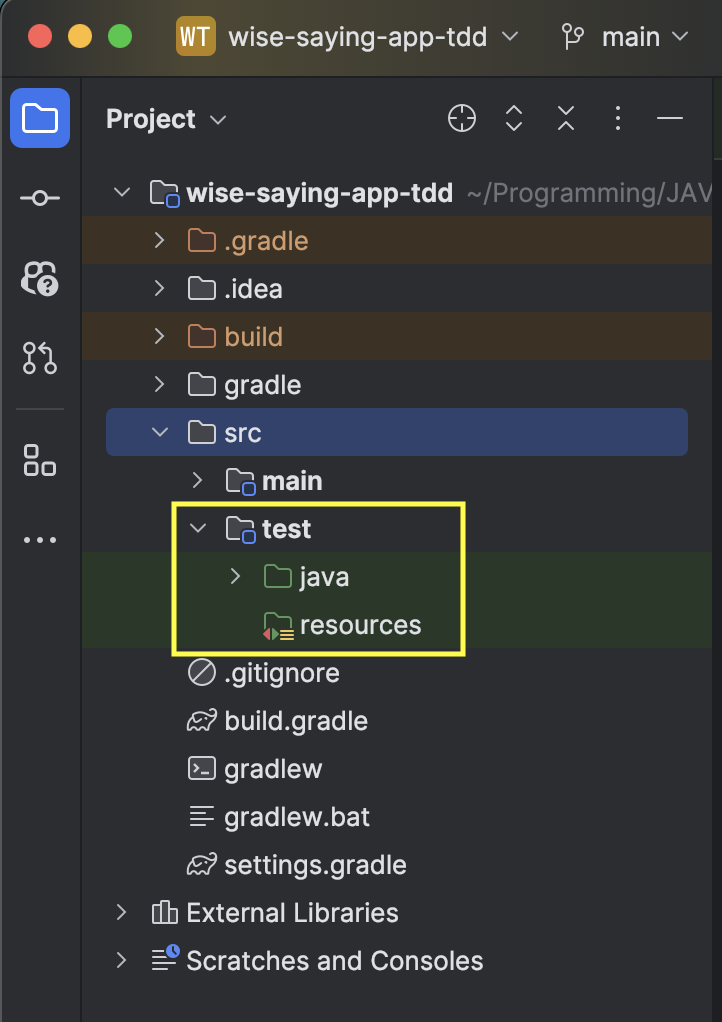Expand the .idea folder

(160, 289)
